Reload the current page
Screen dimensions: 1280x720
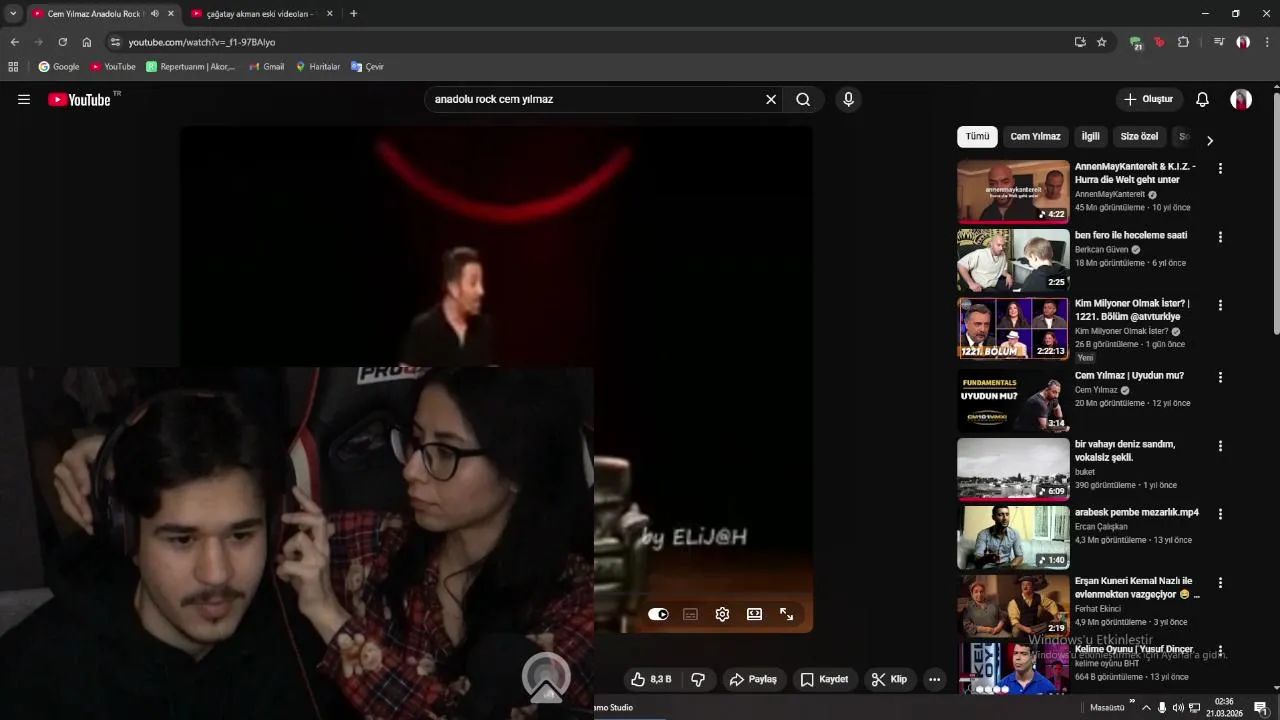pyautogui.click(x=63, y=42)
